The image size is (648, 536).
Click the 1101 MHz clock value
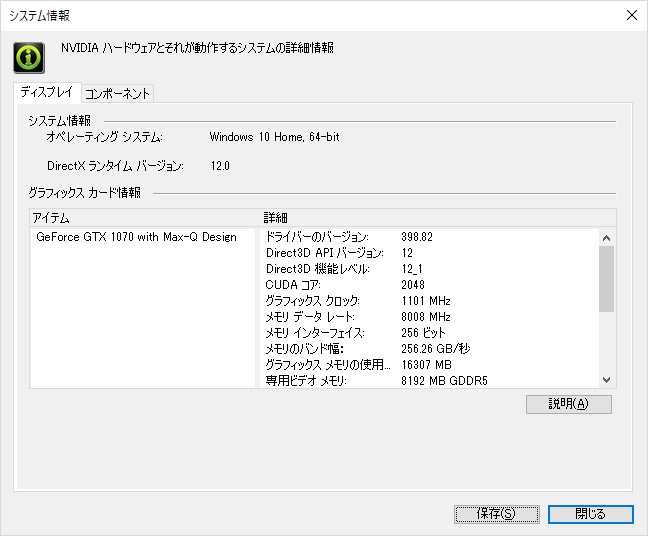pyautogui.click(x=426, y=301)
